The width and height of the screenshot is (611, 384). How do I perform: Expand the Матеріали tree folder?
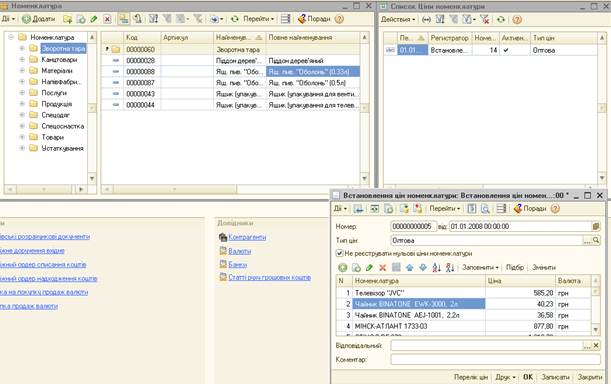22,71
